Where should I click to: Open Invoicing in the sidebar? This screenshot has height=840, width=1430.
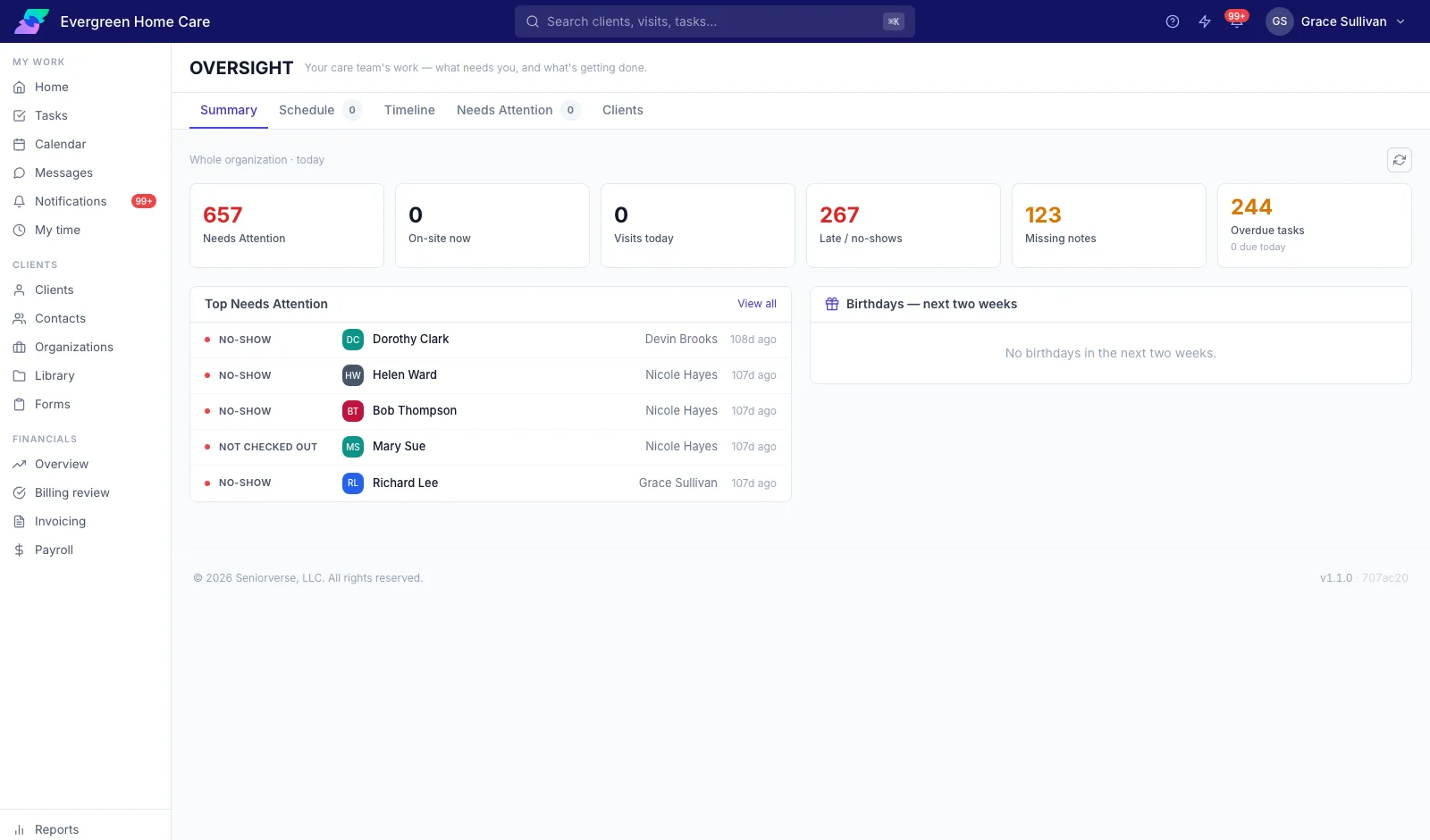click(85, 521)
